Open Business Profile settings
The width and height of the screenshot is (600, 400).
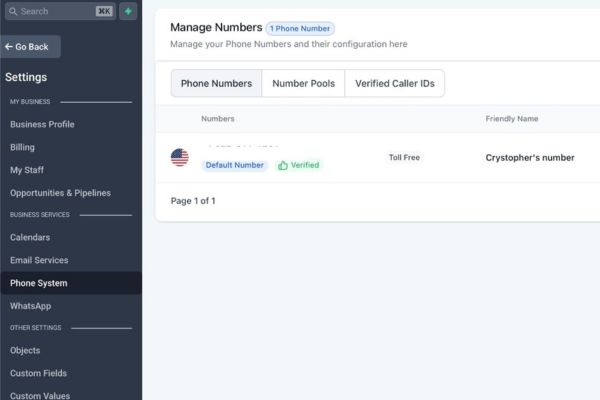pos(42,124)
